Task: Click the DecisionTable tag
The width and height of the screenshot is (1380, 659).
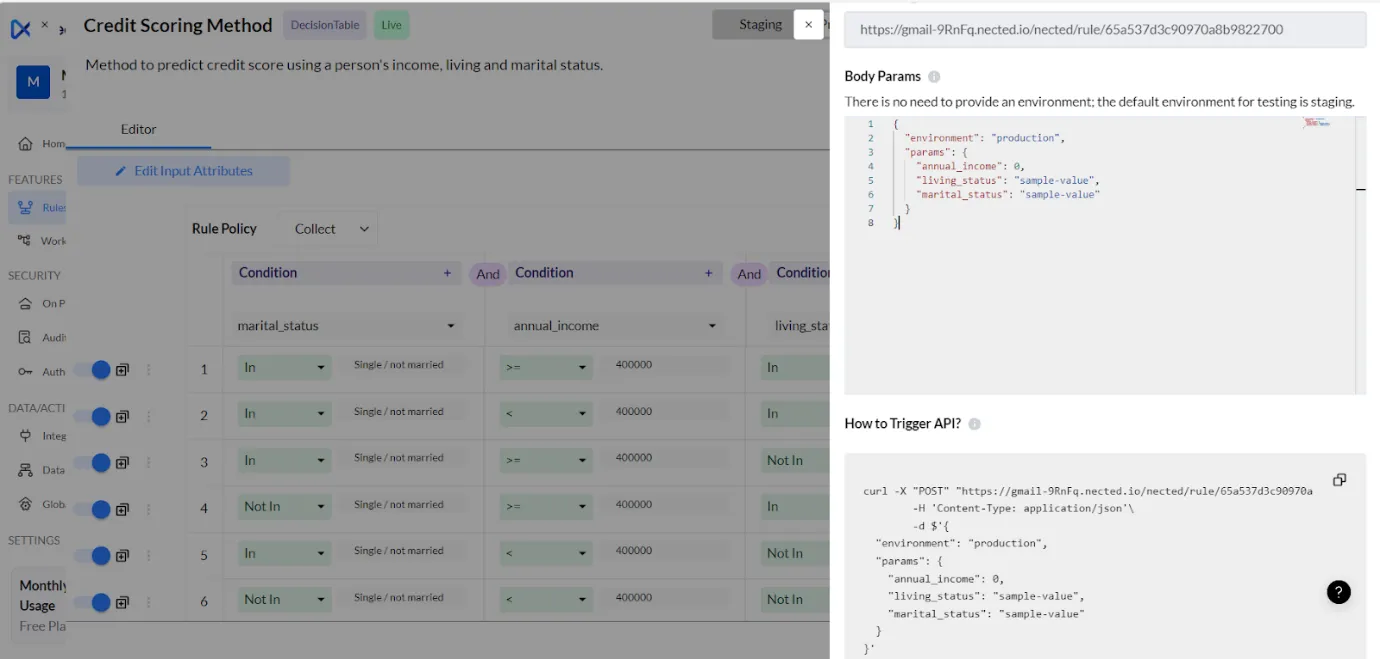Action: tap(325, 25)
